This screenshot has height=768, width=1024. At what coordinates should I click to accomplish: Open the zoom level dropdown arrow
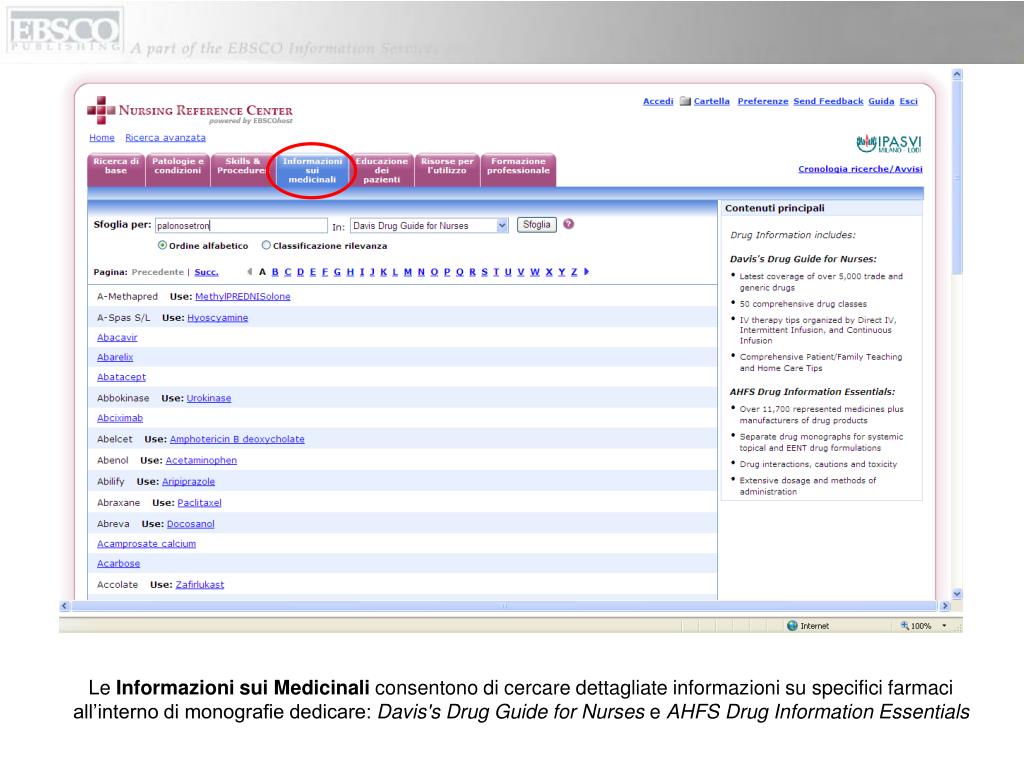click(944, 626)
